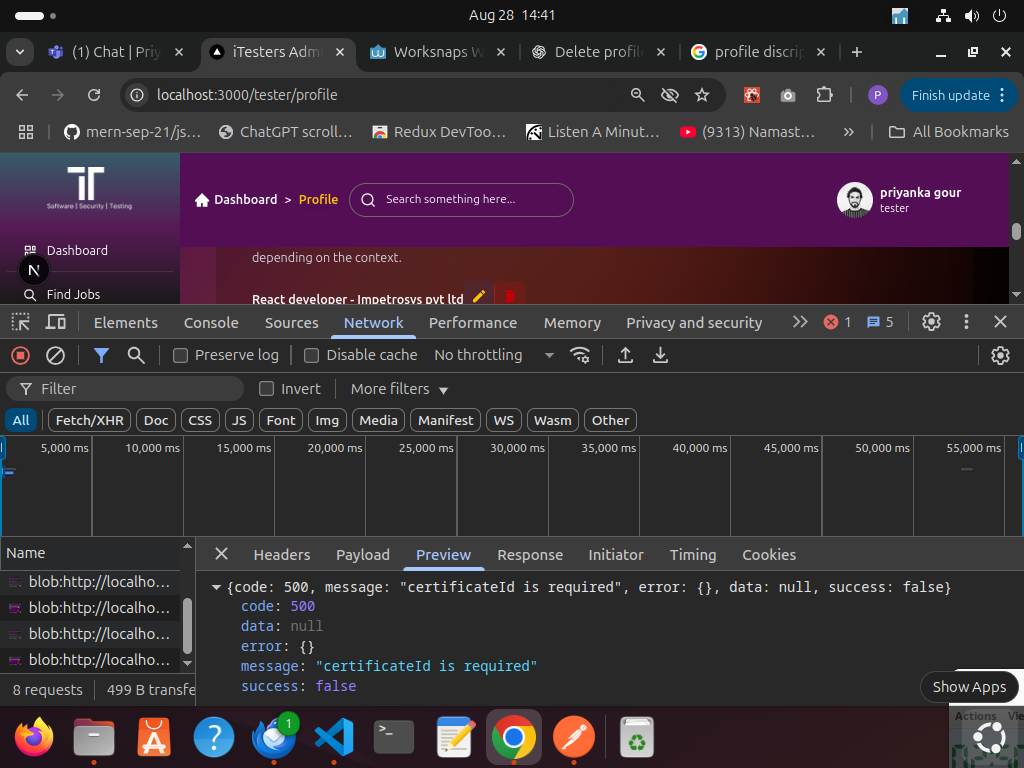This screenshot has height=768, width=1024.
Task: Click the import HAR upload icon
Action: [626, 355]
